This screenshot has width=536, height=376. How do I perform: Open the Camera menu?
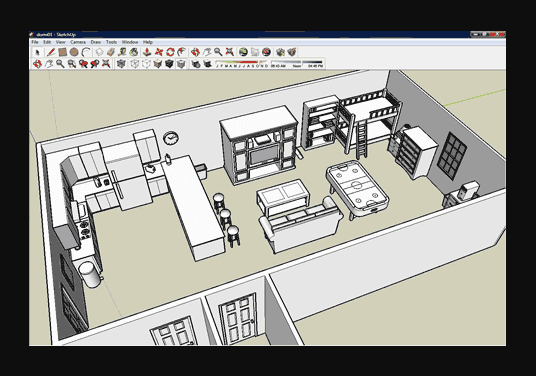(x=78, y=42)
